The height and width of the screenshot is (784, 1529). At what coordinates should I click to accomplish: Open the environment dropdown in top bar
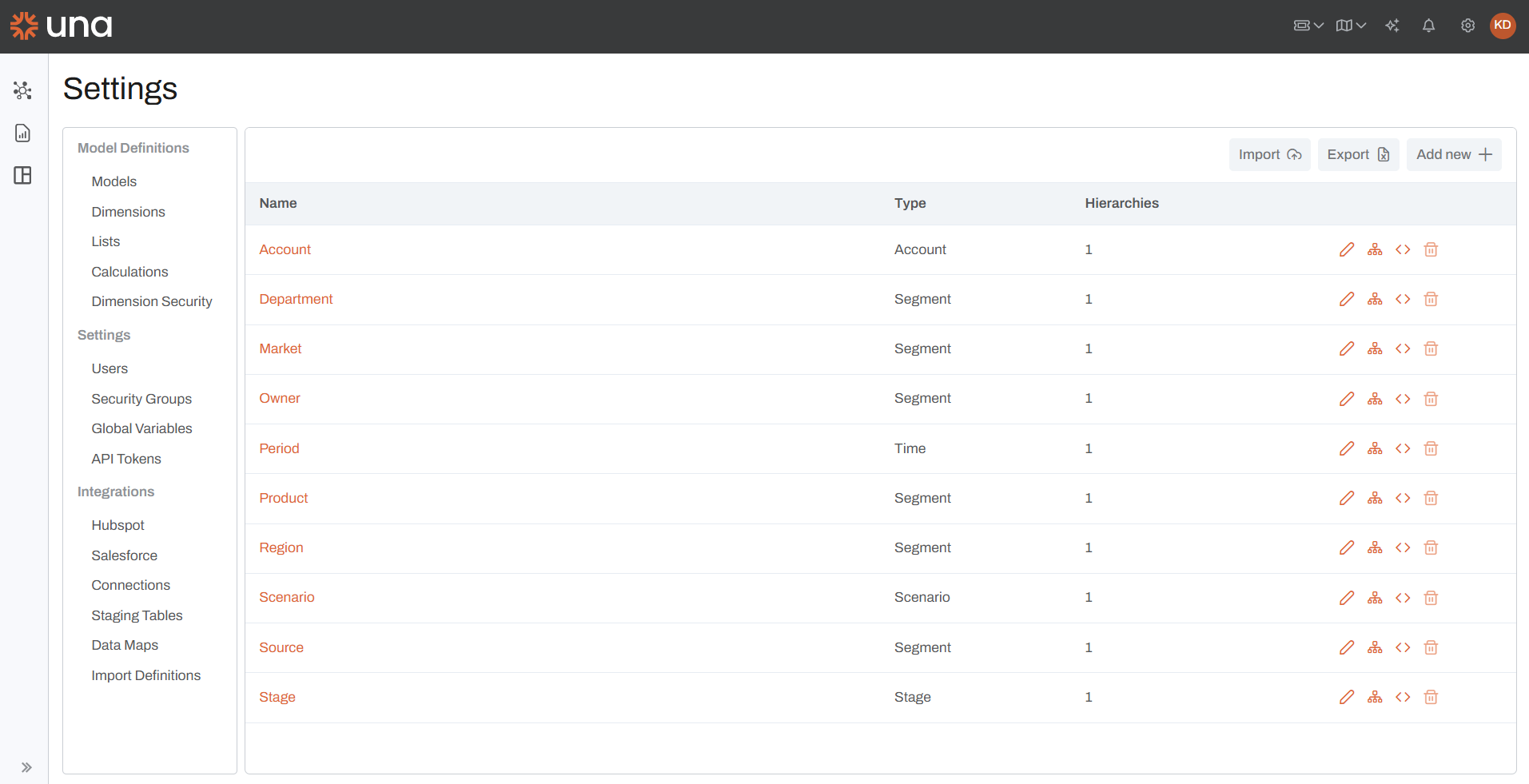(1308, 26)
